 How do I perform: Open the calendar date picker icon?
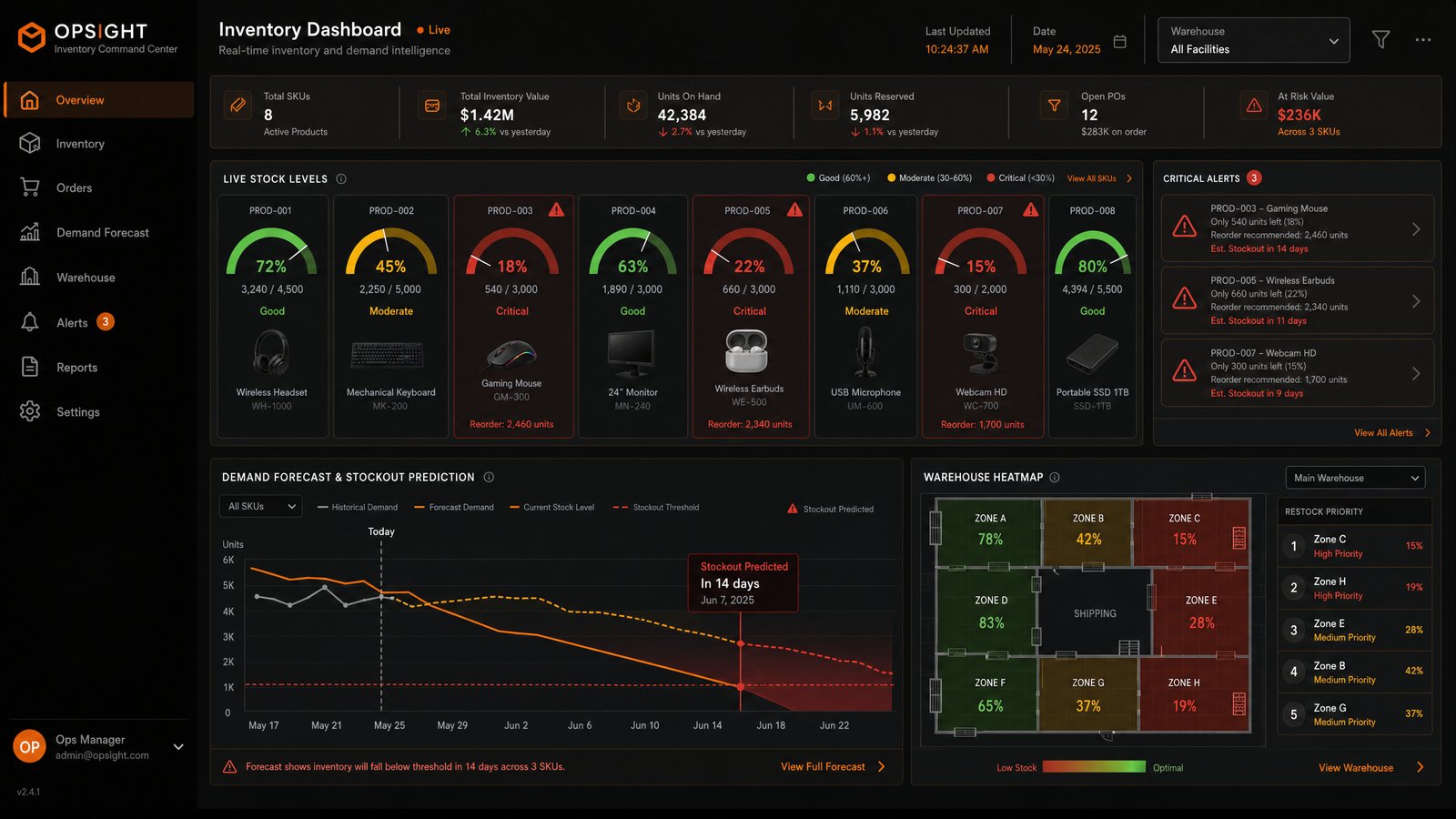(x=1120, y=42)
